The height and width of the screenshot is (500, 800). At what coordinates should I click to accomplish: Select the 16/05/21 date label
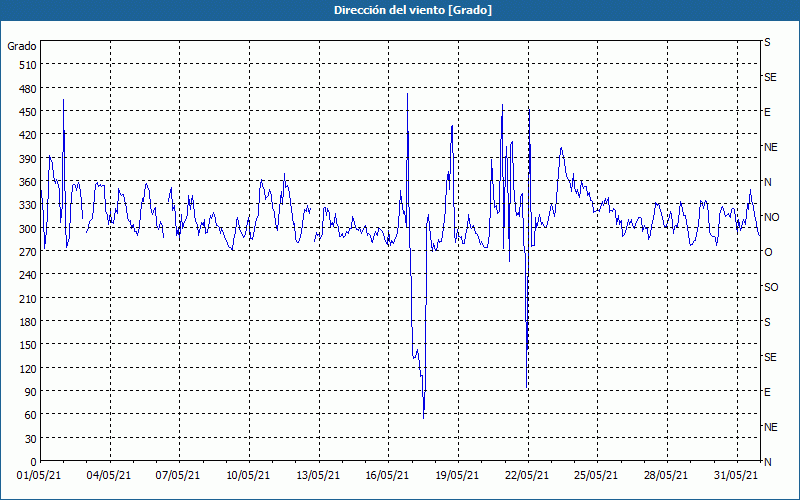click(387, 476)
